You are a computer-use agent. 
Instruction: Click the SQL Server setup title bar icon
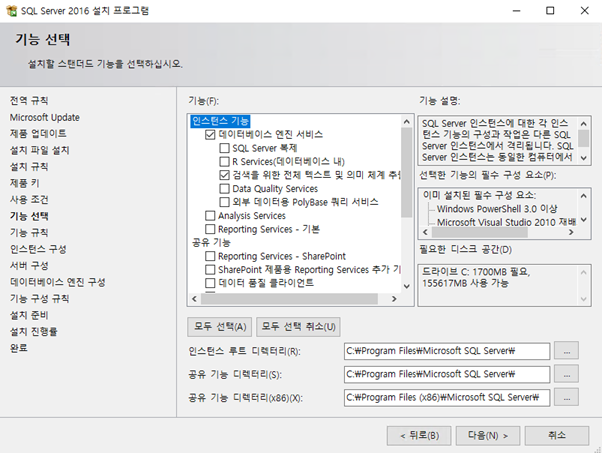click(12, 11)
